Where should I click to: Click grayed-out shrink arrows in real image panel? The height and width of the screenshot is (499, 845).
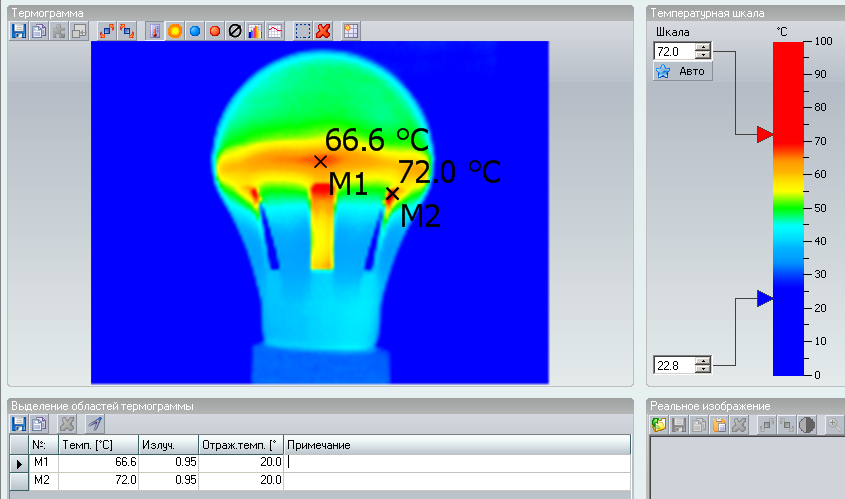tap(787, 425)
